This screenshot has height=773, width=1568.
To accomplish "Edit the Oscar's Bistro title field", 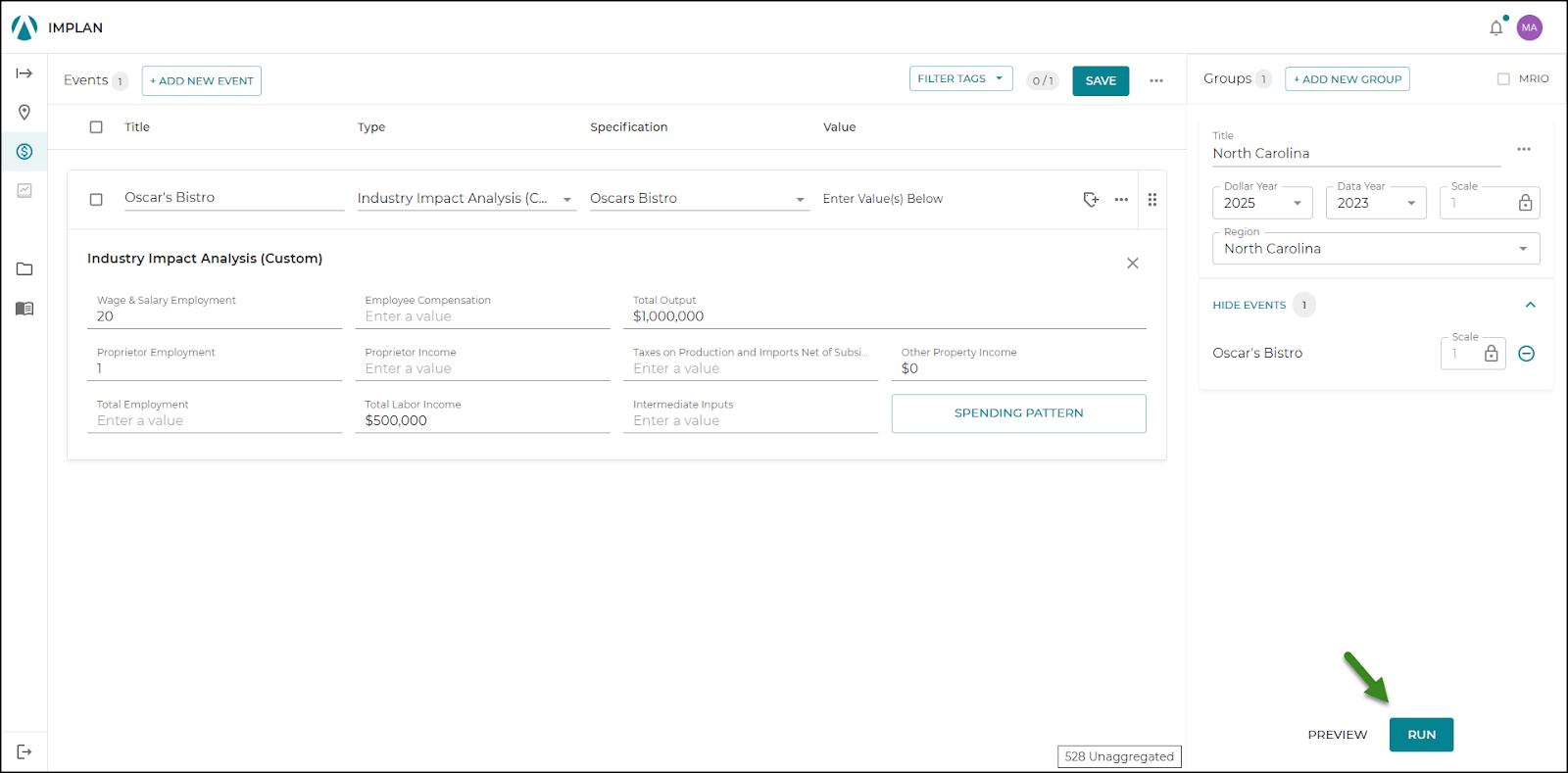I will [234, 198].
